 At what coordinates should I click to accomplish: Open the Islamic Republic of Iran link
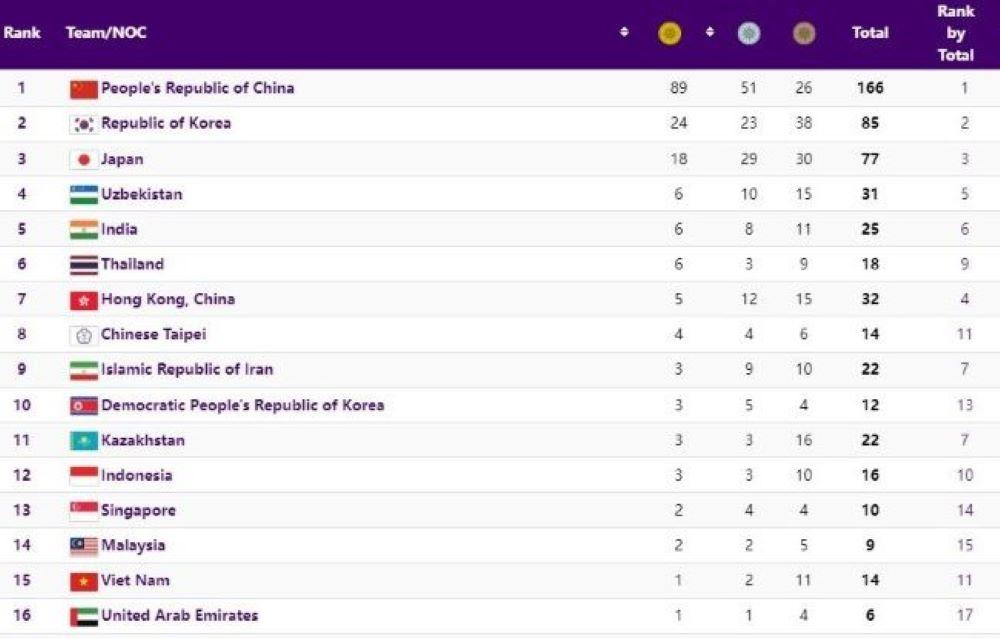186,369
